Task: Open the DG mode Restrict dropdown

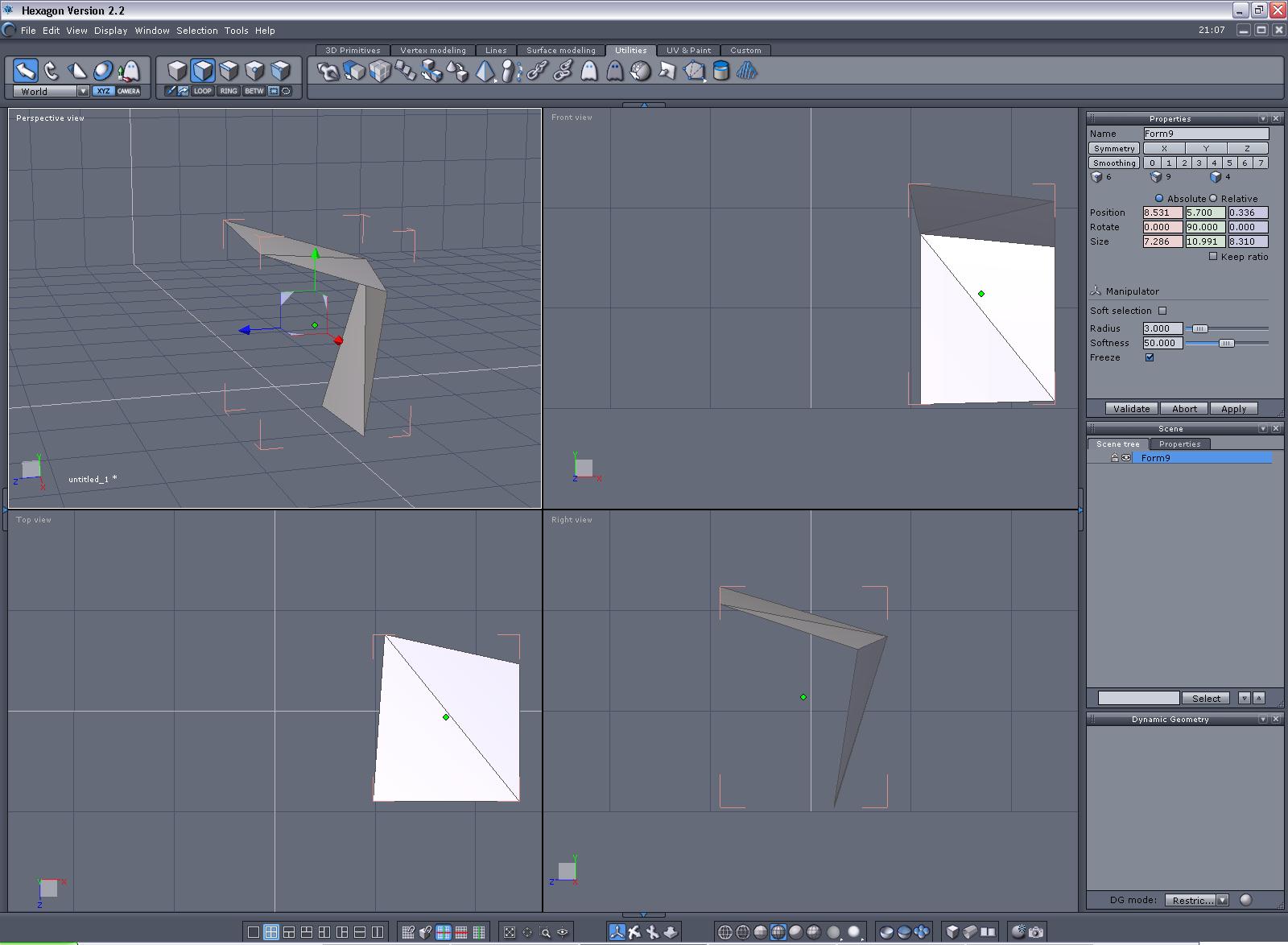Action: [x=1222, y=900]
